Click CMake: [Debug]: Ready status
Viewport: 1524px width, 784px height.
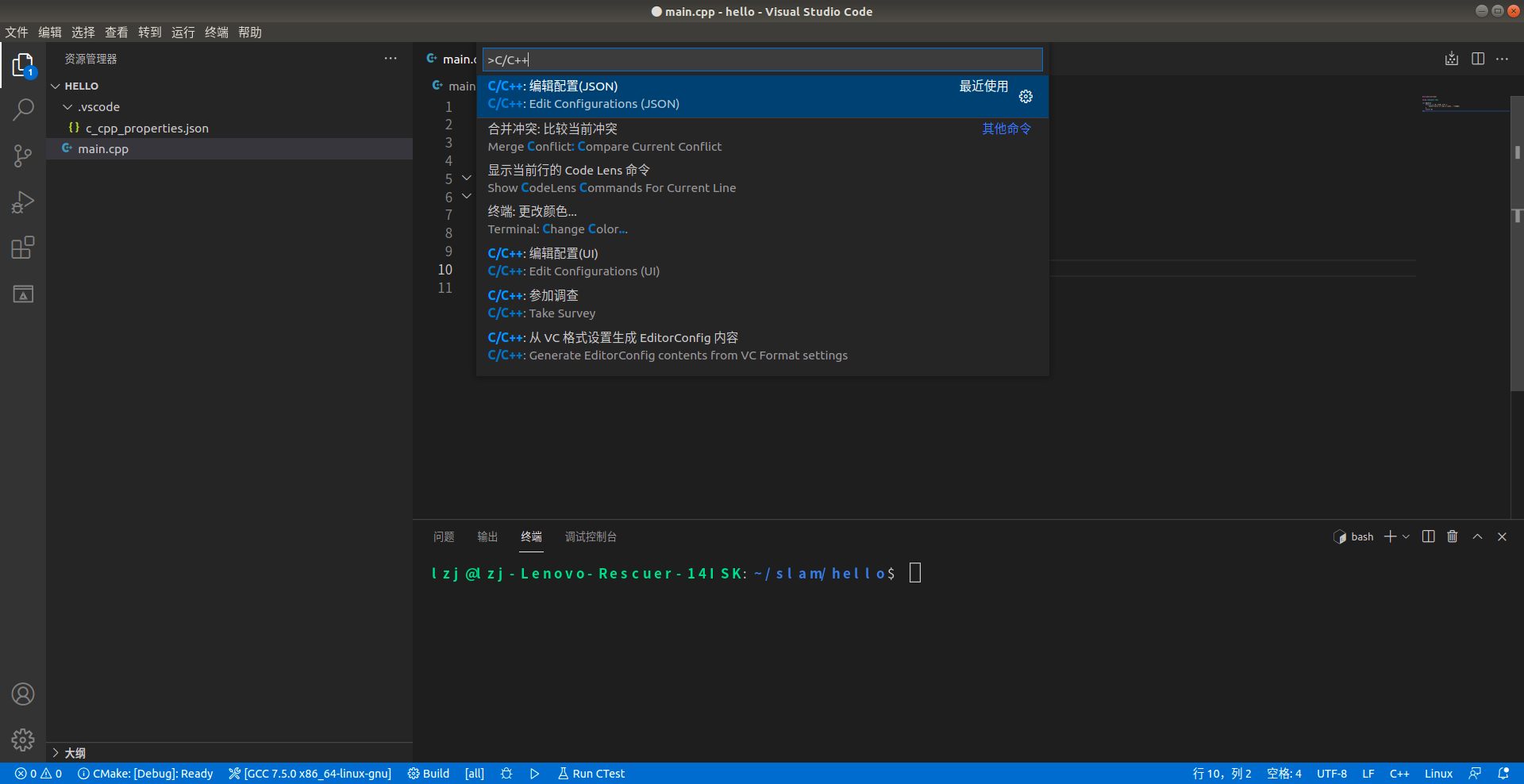point(145,774)
